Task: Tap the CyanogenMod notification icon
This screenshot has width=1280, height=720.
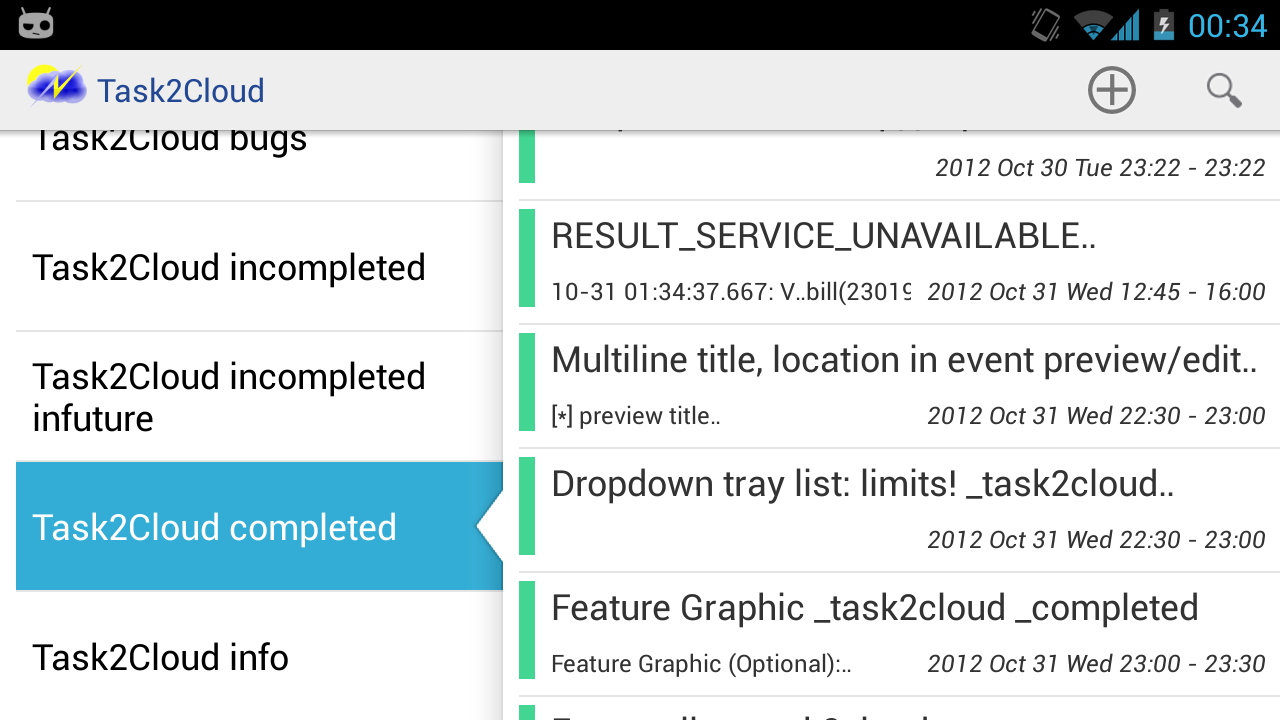Action: (x=36, y=24)
